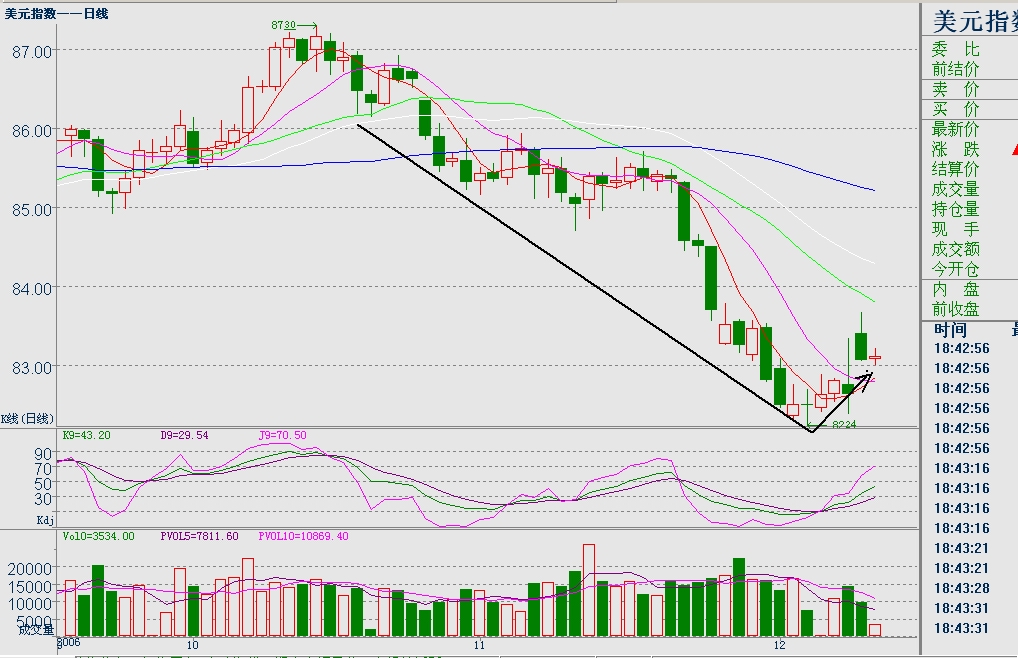Click the 83.00 price axis label
The width and height of the screenshot is (1018, 658).
(31, 368)
